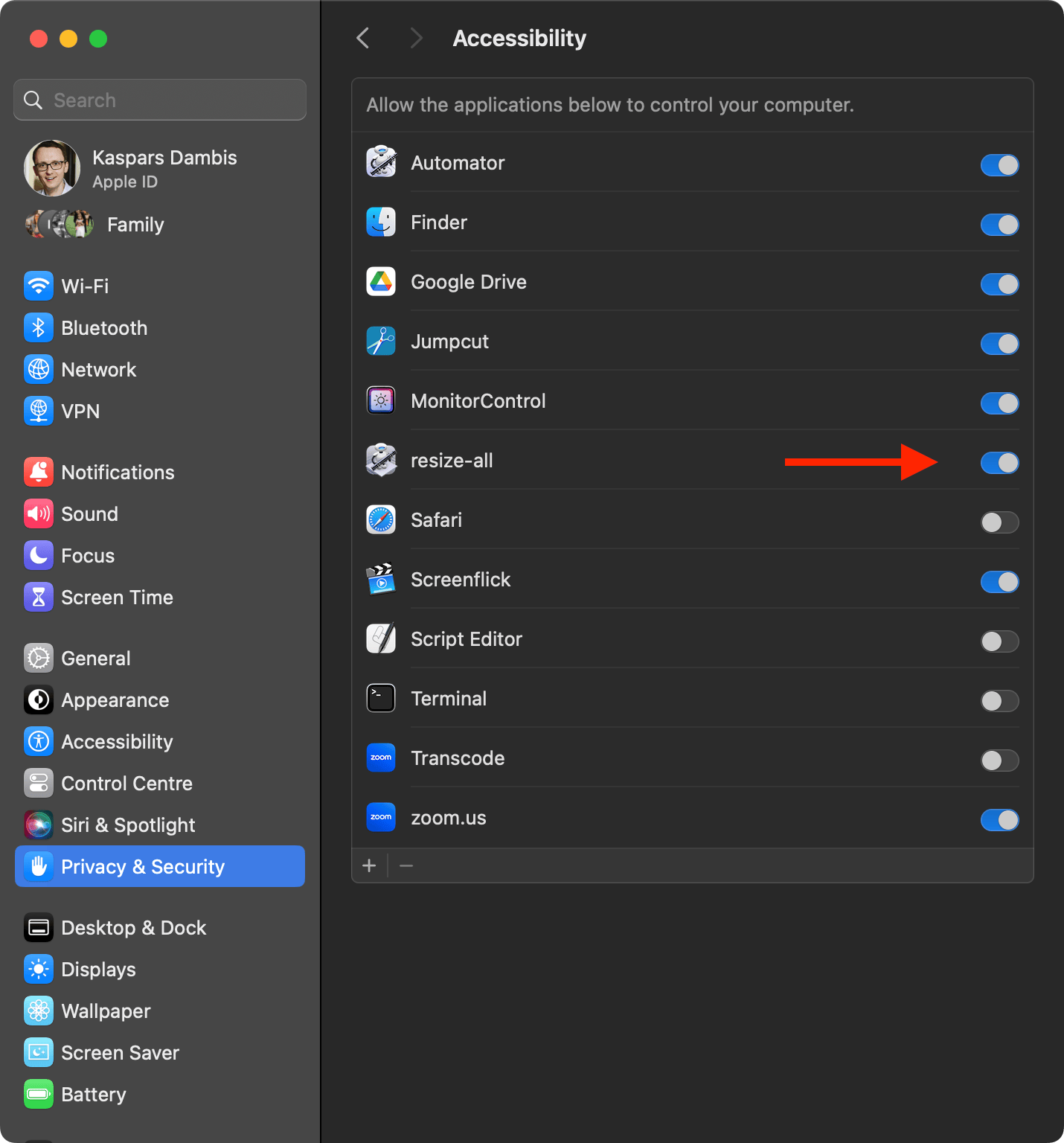Click the General gear icon

[39, 658]
